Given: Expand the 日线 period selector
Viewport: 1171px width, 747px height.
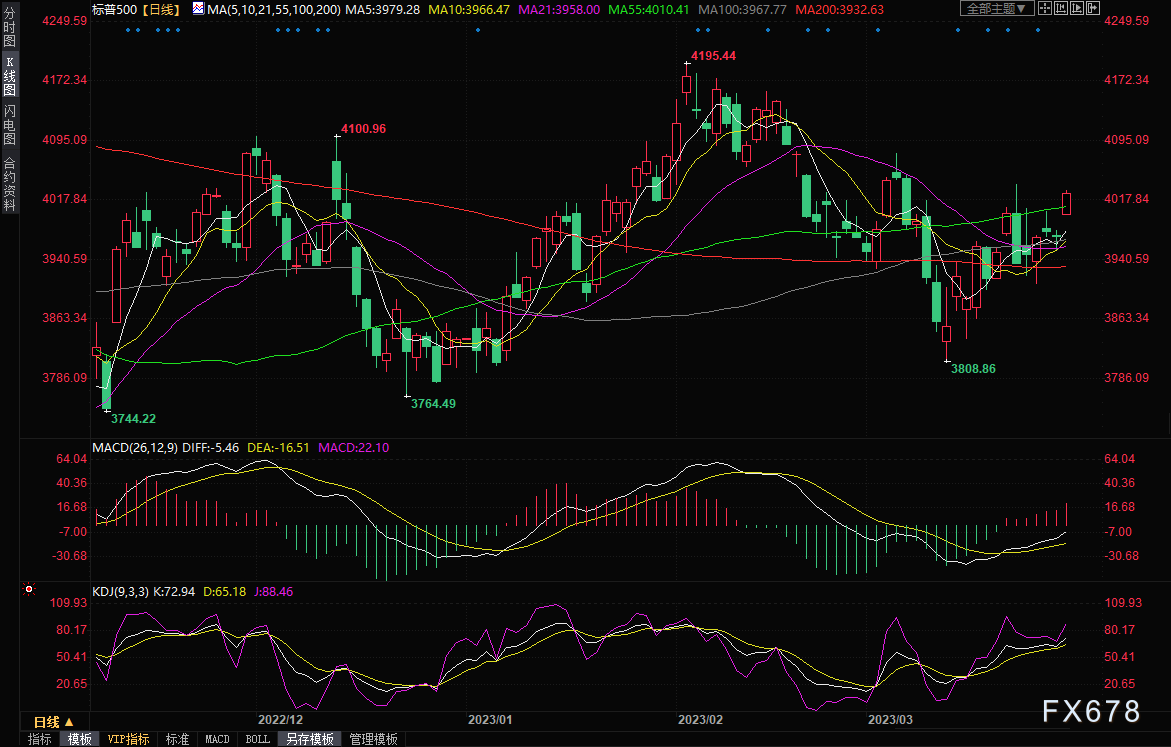Looking at the screenshot, I should point(53,722).
